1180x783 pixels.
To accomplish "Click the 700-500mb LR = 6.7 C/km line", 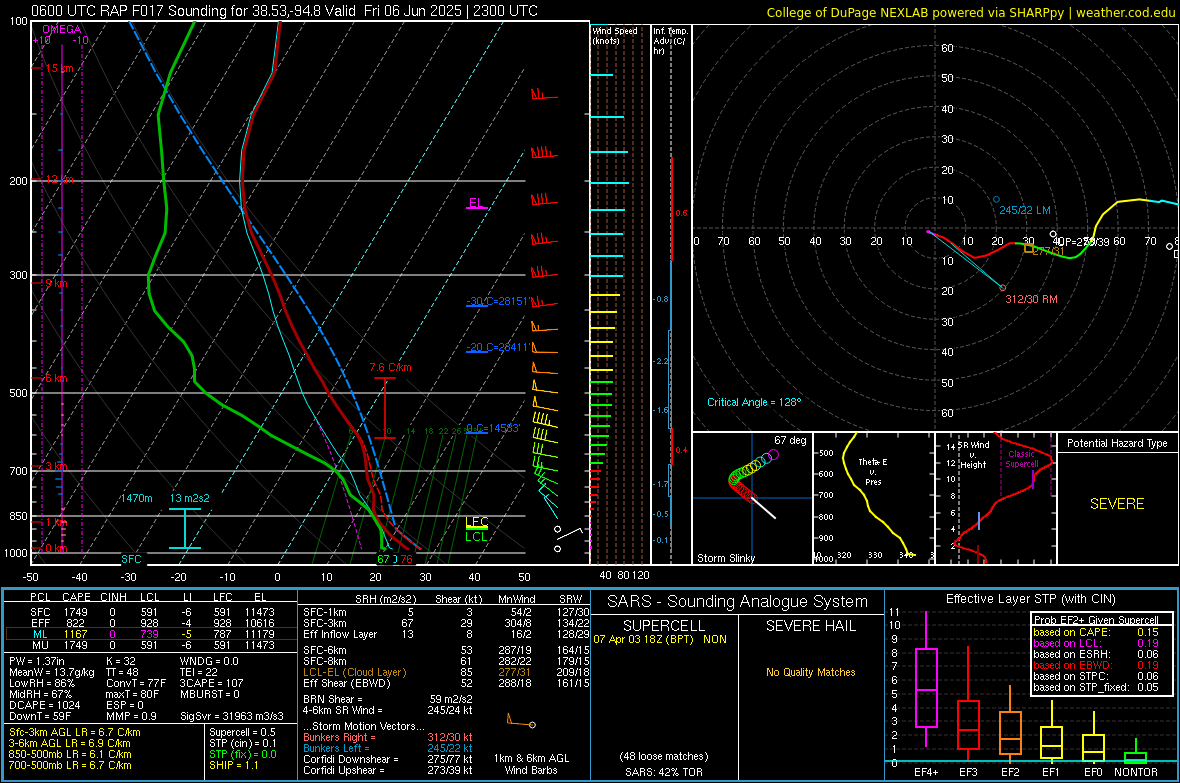I will (70, 766).
